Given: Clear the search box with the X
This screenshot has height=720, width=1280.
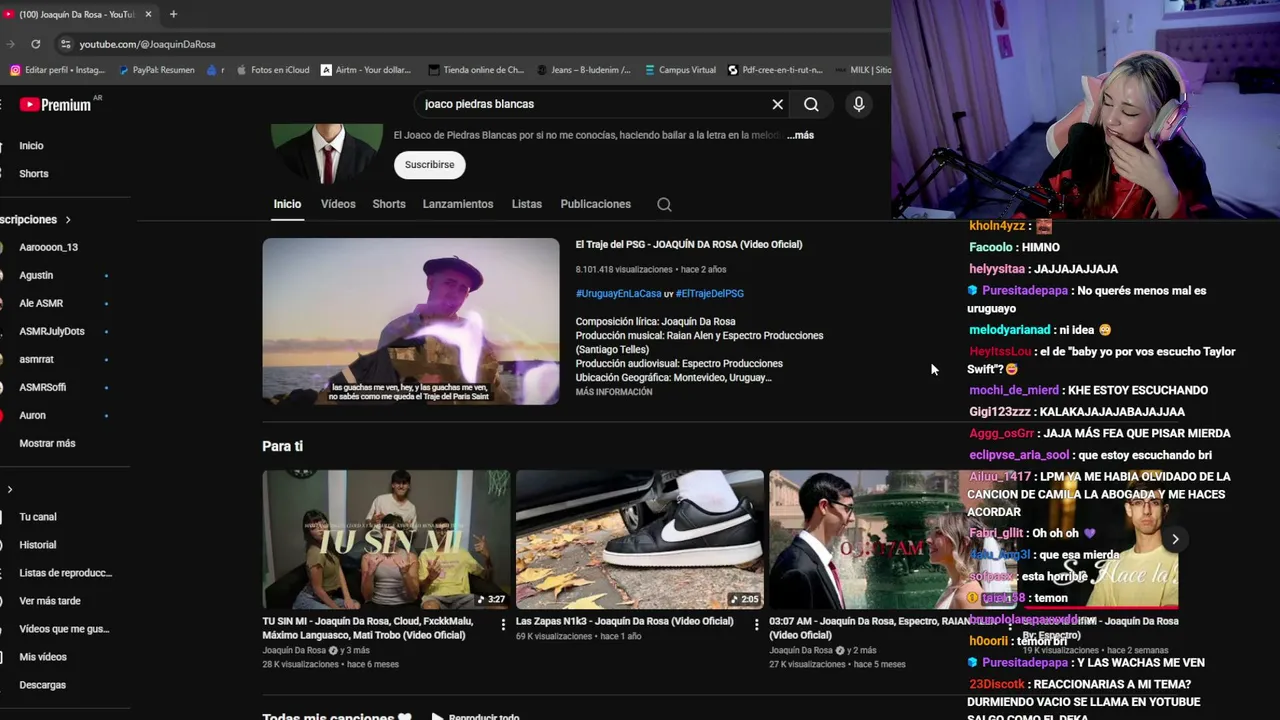Looking at the screenshot, I should [x=777, y=104].
